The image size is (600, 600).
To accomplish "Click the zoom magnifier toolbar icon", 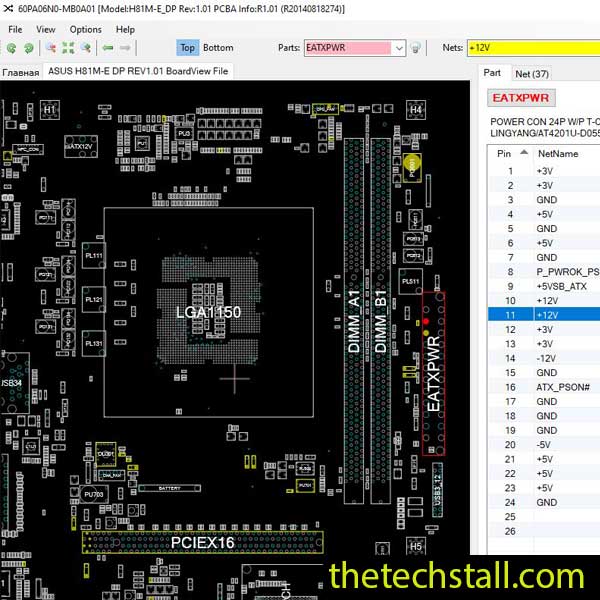I will pos(49,48).
